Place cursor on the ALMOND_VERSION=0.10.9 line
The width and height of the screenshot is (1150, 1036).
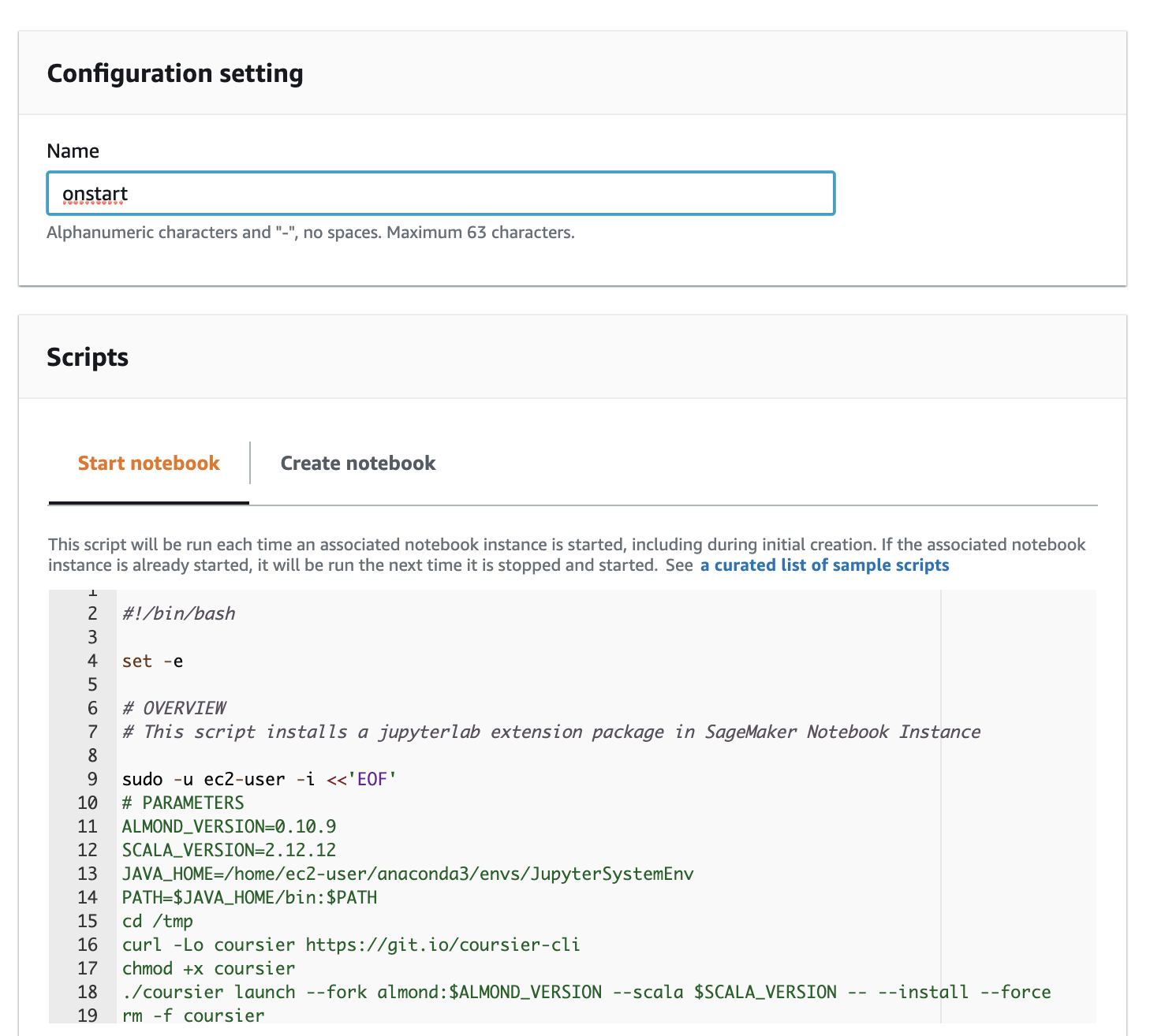click(x=229, y=826)
